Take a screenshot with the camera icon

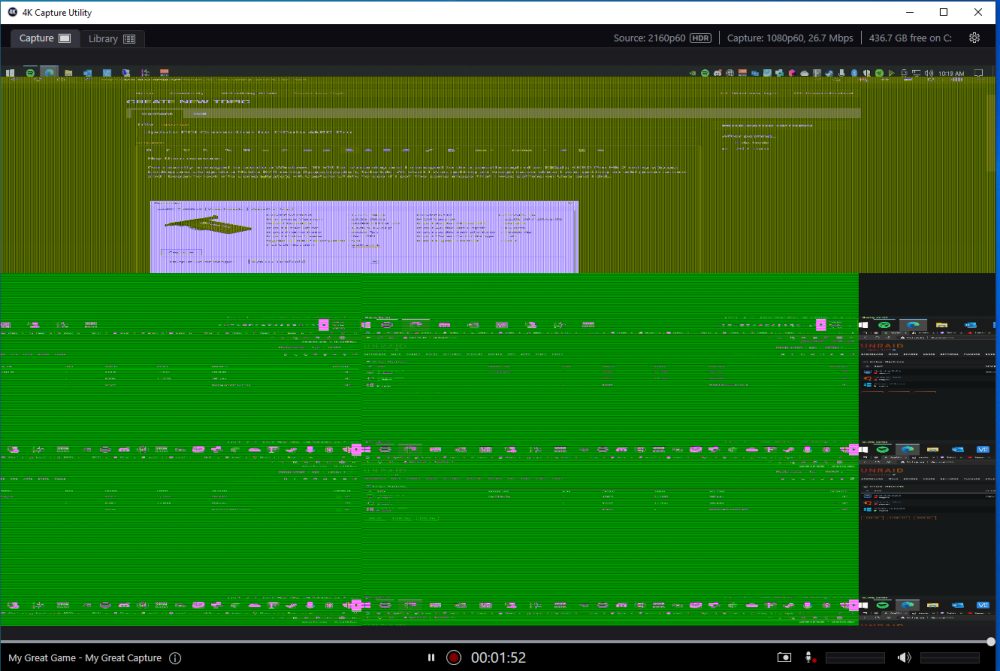(x=784, y=658)
